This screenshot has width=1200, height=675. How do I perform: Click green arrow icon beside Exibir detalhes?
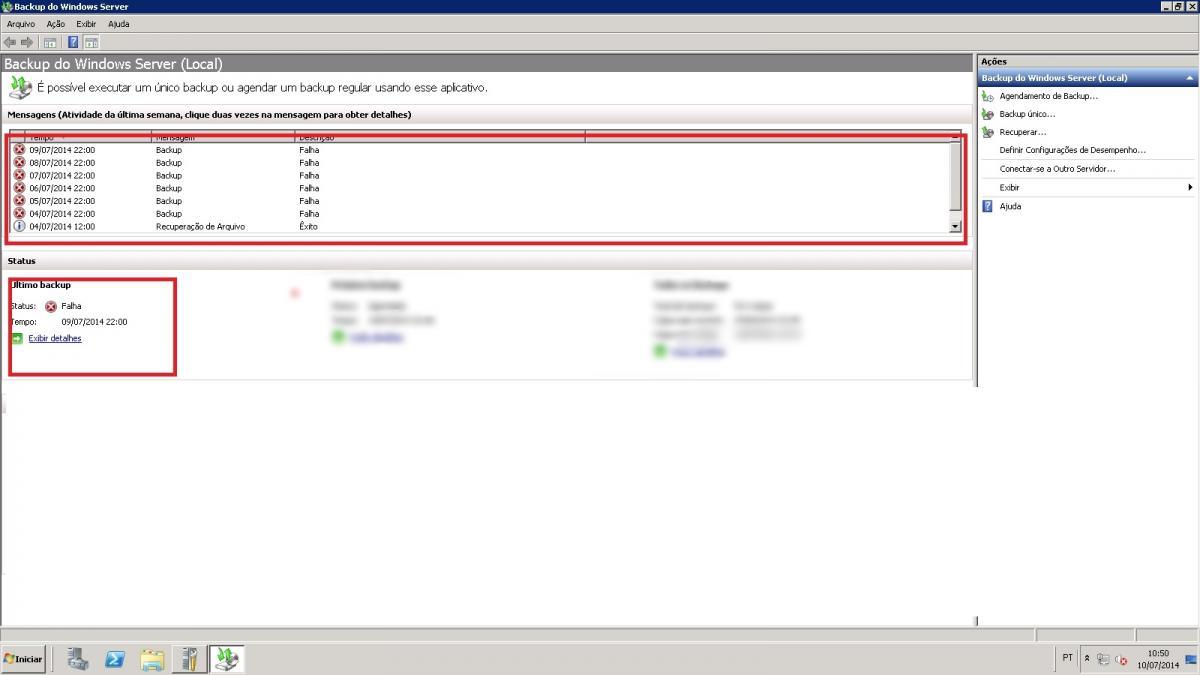(x=17, y=338)
